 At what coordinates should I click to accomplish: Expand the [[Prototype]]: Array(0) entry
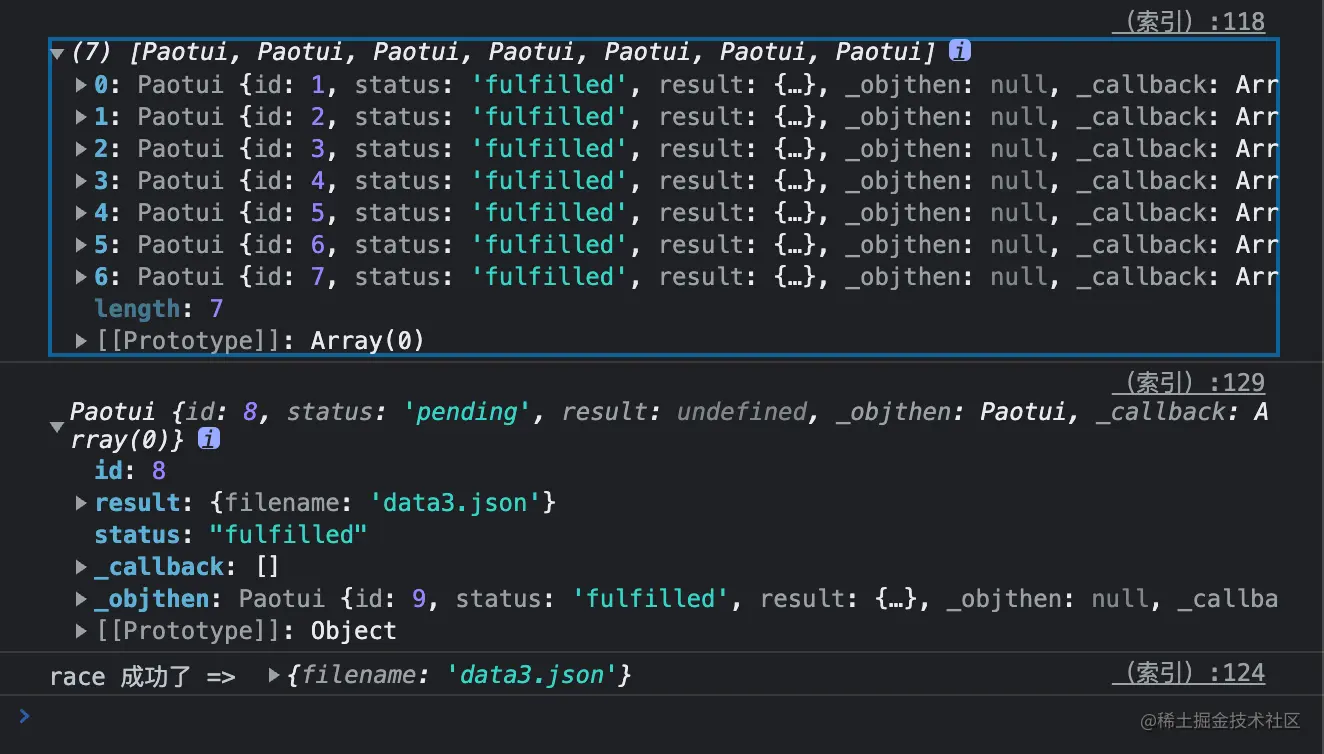click(81, 341)
